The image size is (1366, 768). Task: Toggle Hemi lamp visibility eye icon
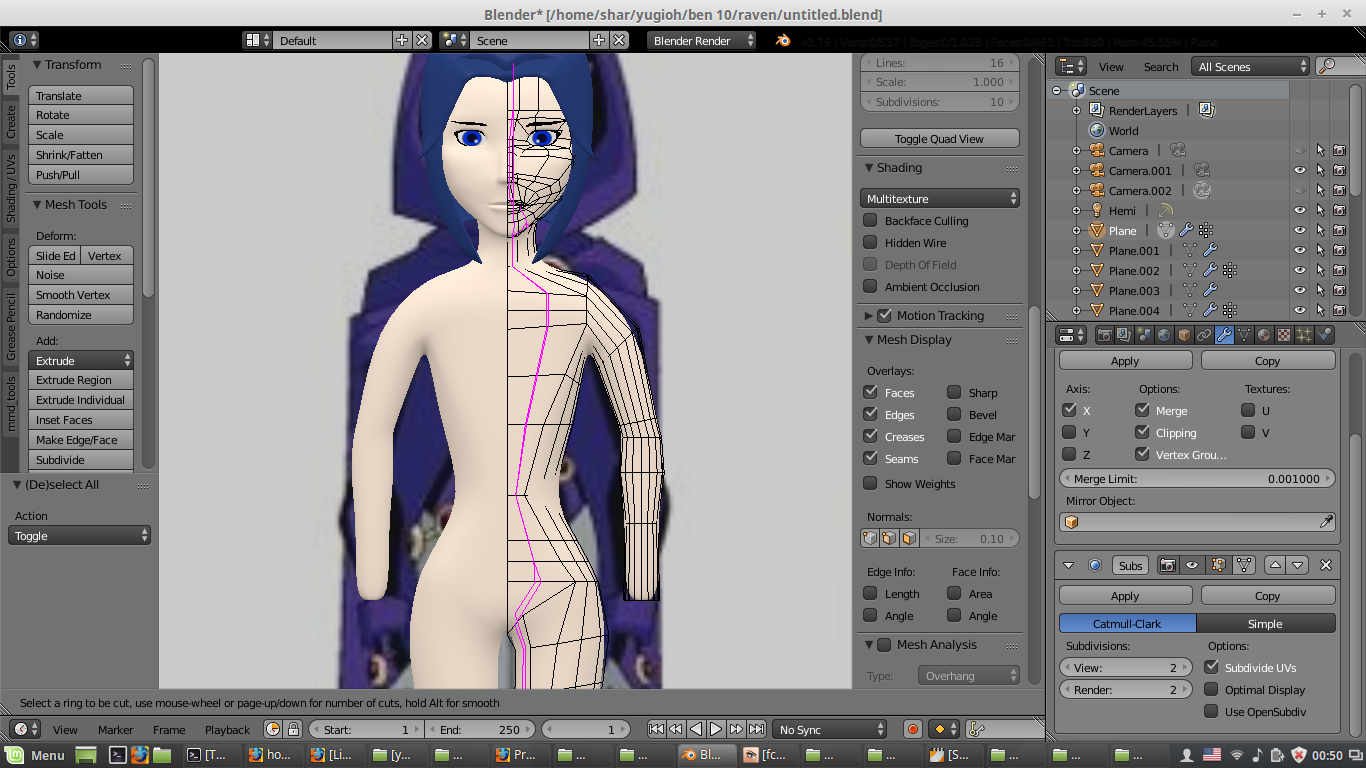click(x=1300, y=210)
